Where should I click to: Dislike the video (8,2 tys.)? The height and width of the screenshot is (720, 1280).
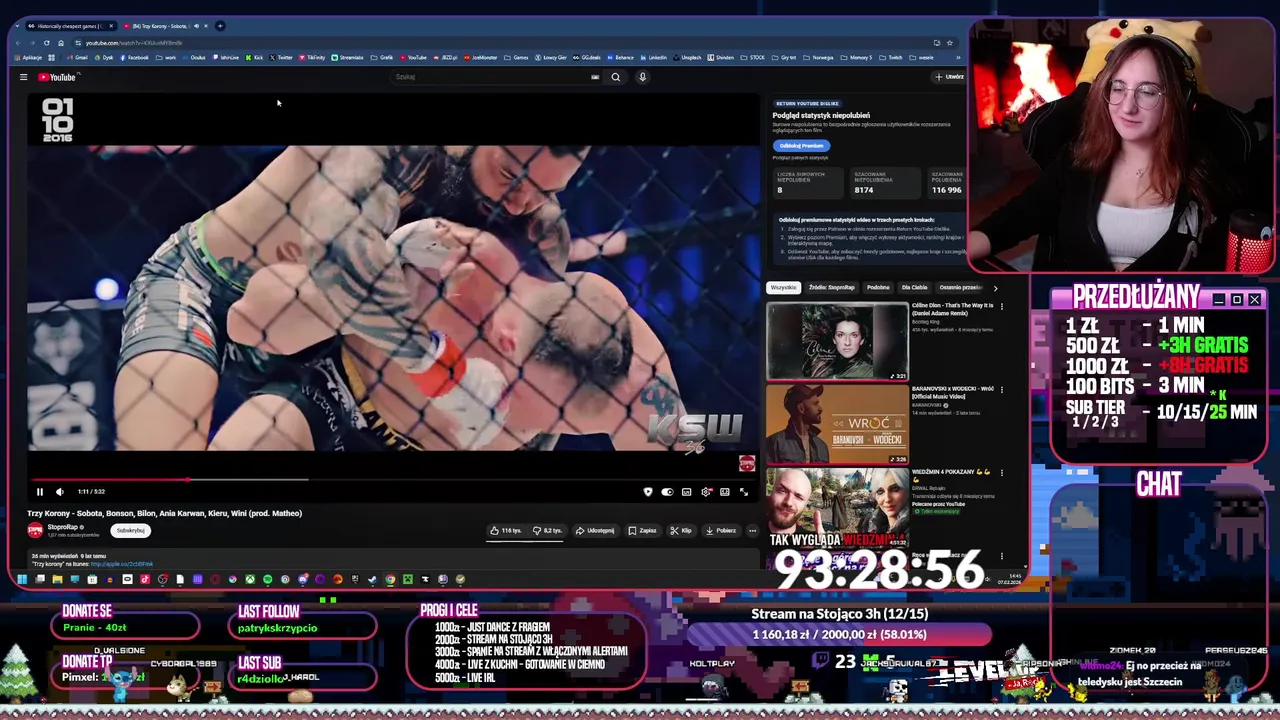coord(547,530)
